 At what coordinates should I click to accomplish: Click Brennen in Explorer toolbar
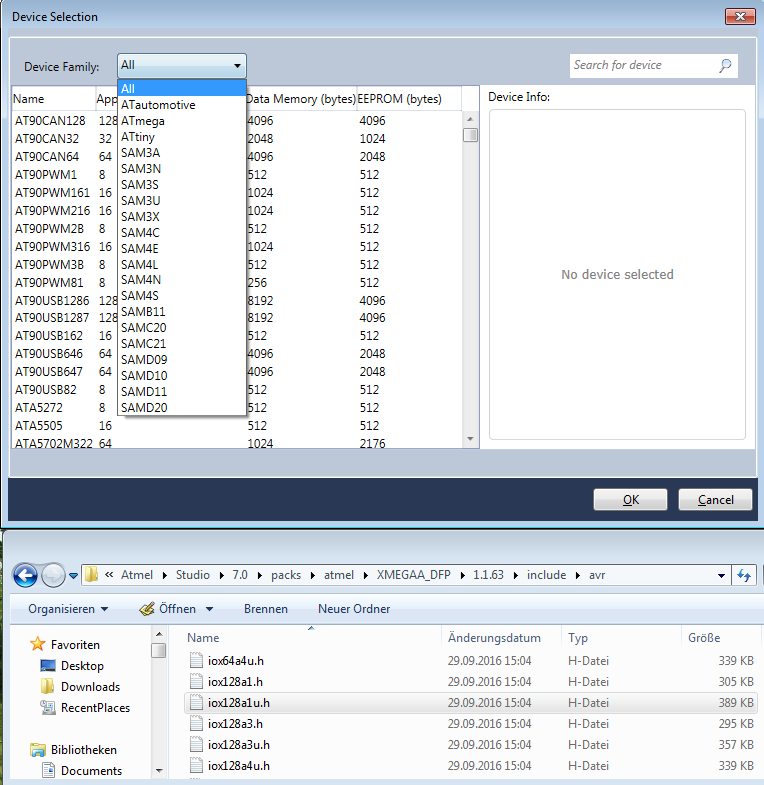click(266, 609)
